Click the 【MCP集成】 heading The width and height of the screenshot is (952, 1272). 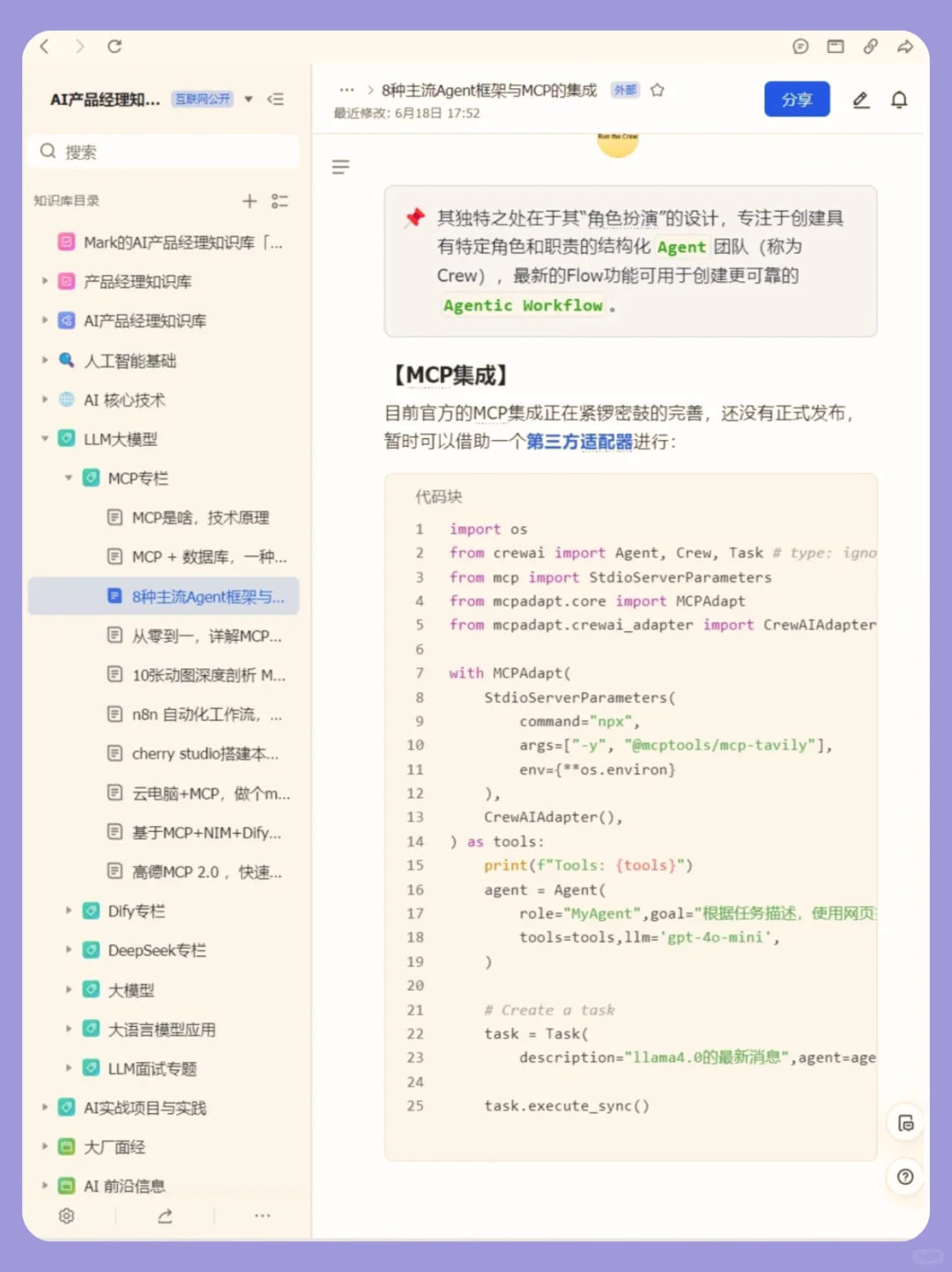450,376
